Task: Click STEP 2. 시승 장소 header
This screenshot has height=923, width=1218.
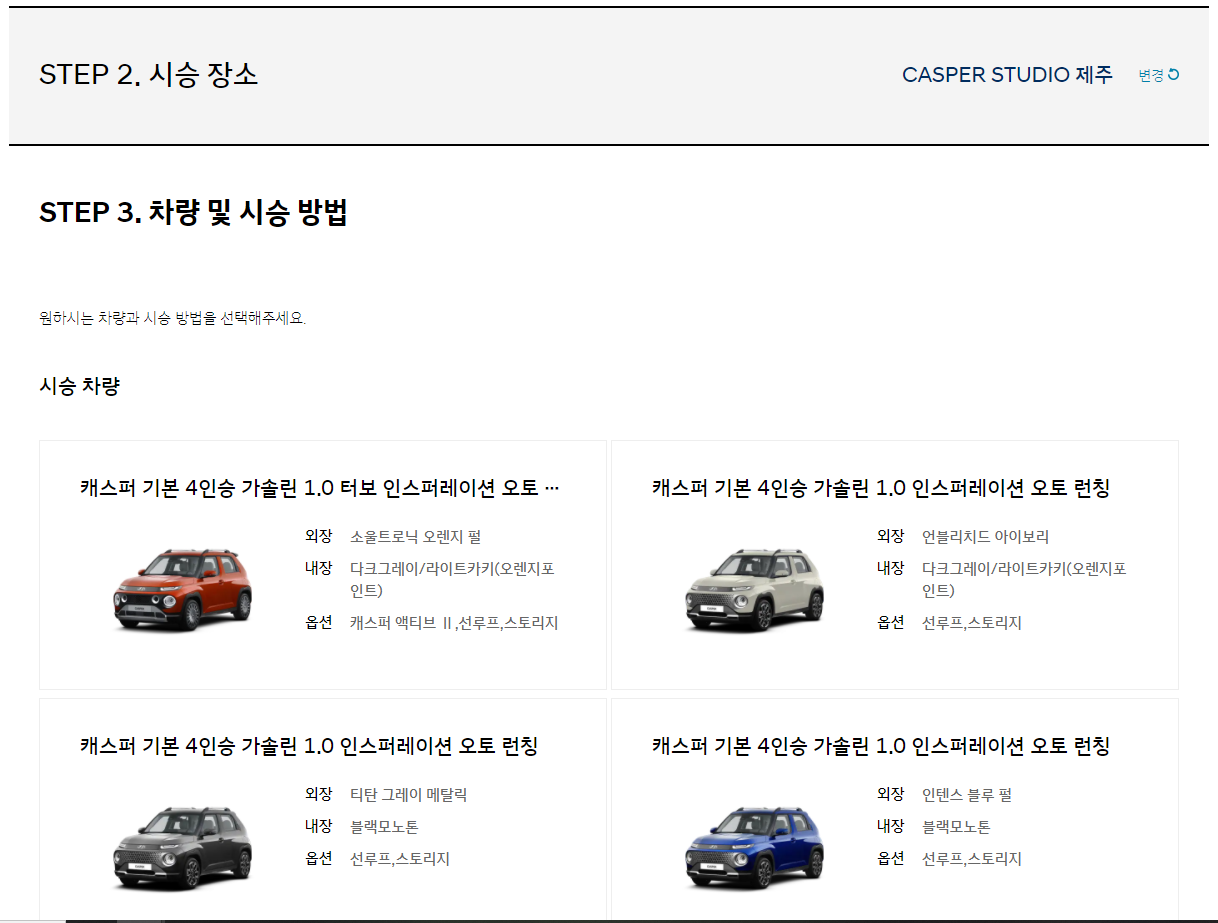Action: pos(148,74)
